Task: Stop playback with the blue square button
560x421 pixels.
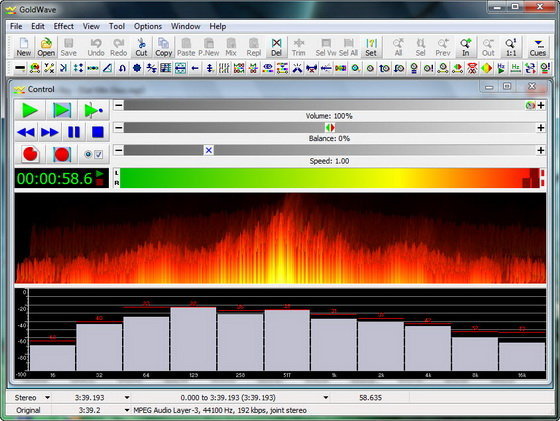Action: pyautogui.click(x=98, y=132)
